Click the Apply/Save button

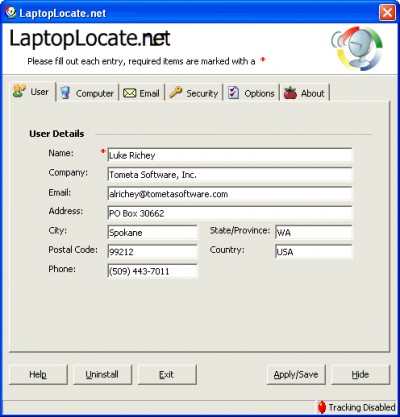296,374
